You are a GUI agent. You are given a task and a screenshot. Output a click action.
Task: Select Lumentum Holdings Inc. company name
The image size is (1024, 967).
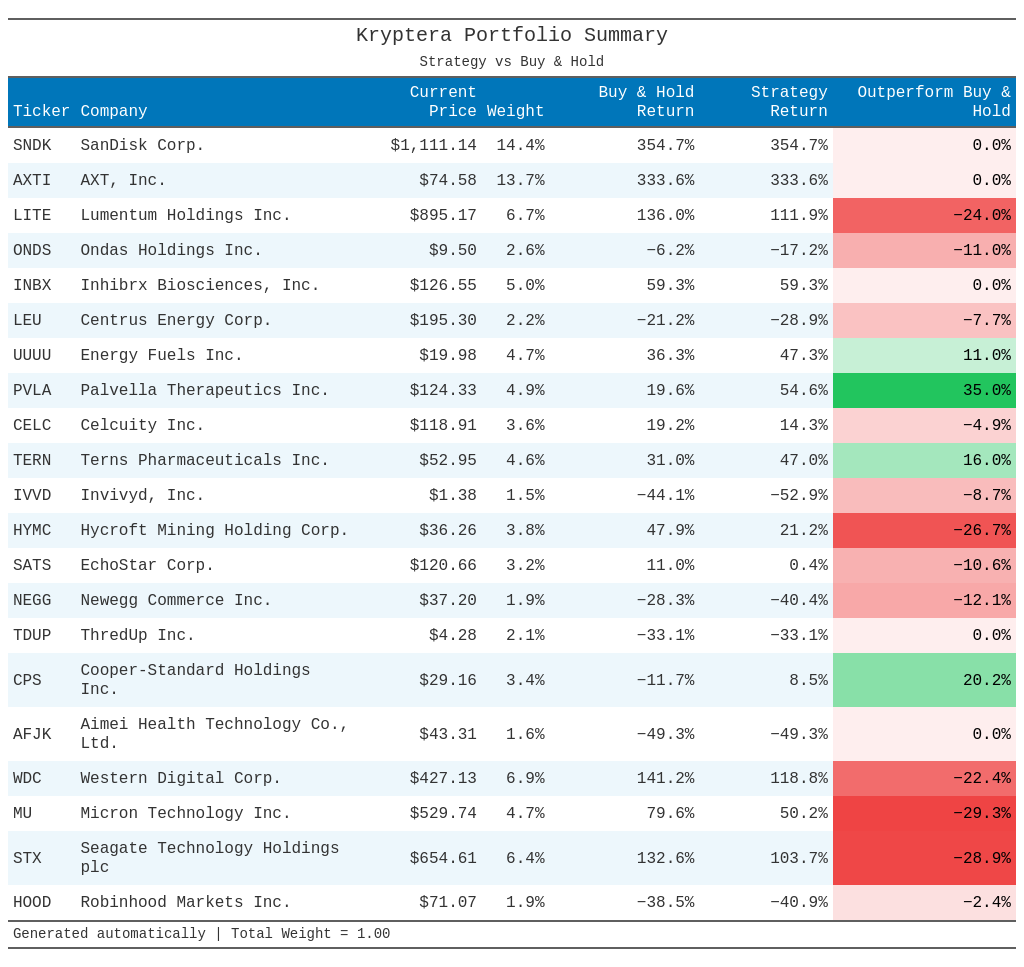185,215
